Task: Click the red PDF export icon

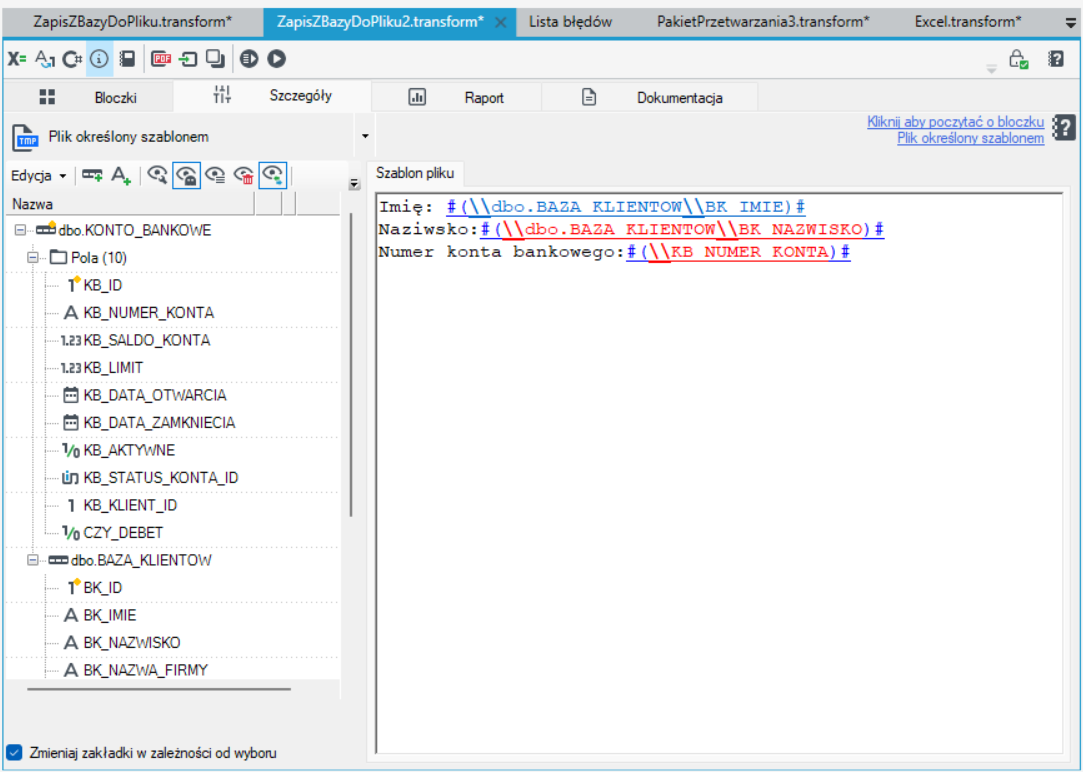Action: tap(161, 59)
